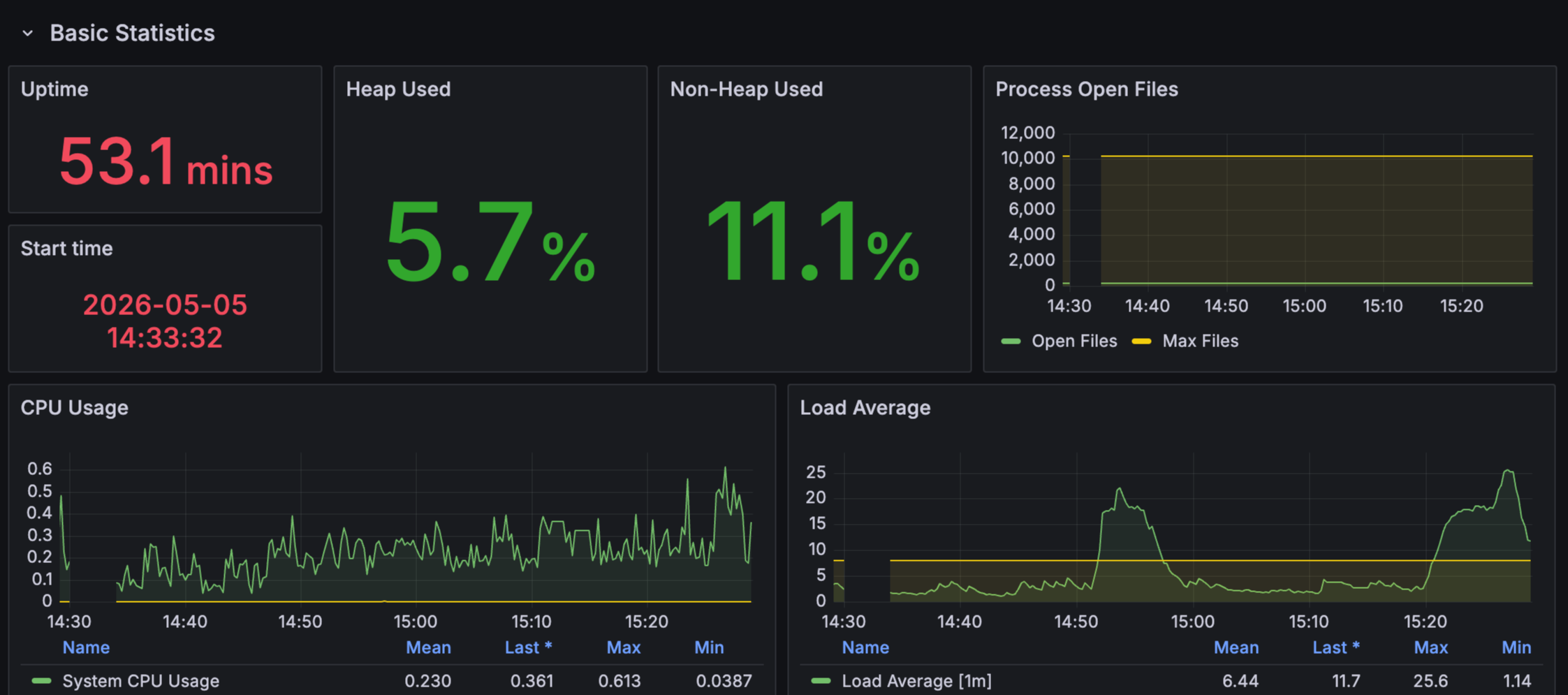Viewport: 1568px width, 695px height.
Task: Open the Process Open Files panel title
Action: tap(1086, 89)
